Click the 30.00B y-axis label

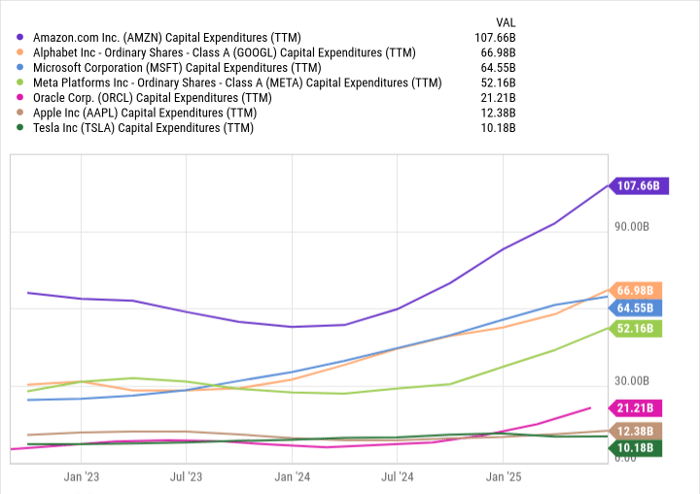pos(632,381)
